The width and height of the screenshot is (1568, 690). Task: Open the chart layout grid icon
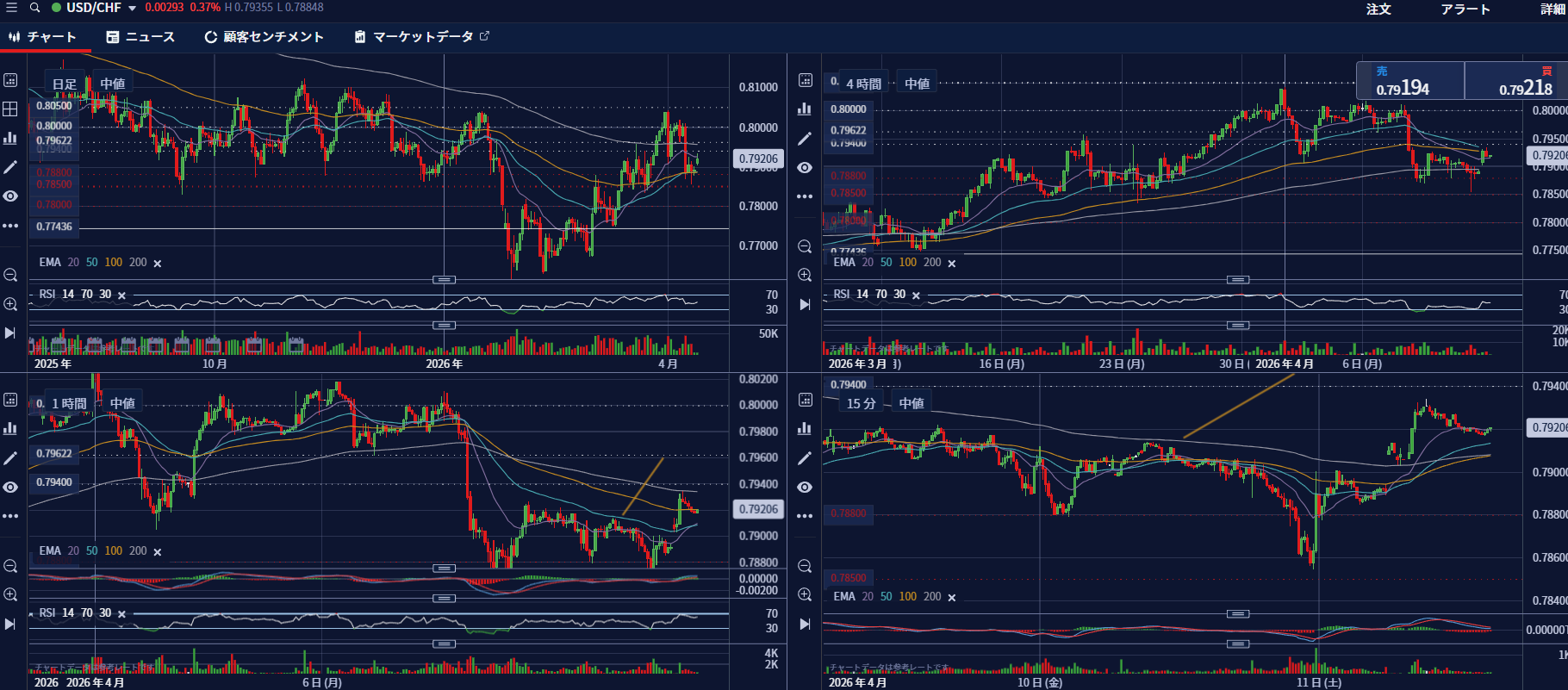10,109
